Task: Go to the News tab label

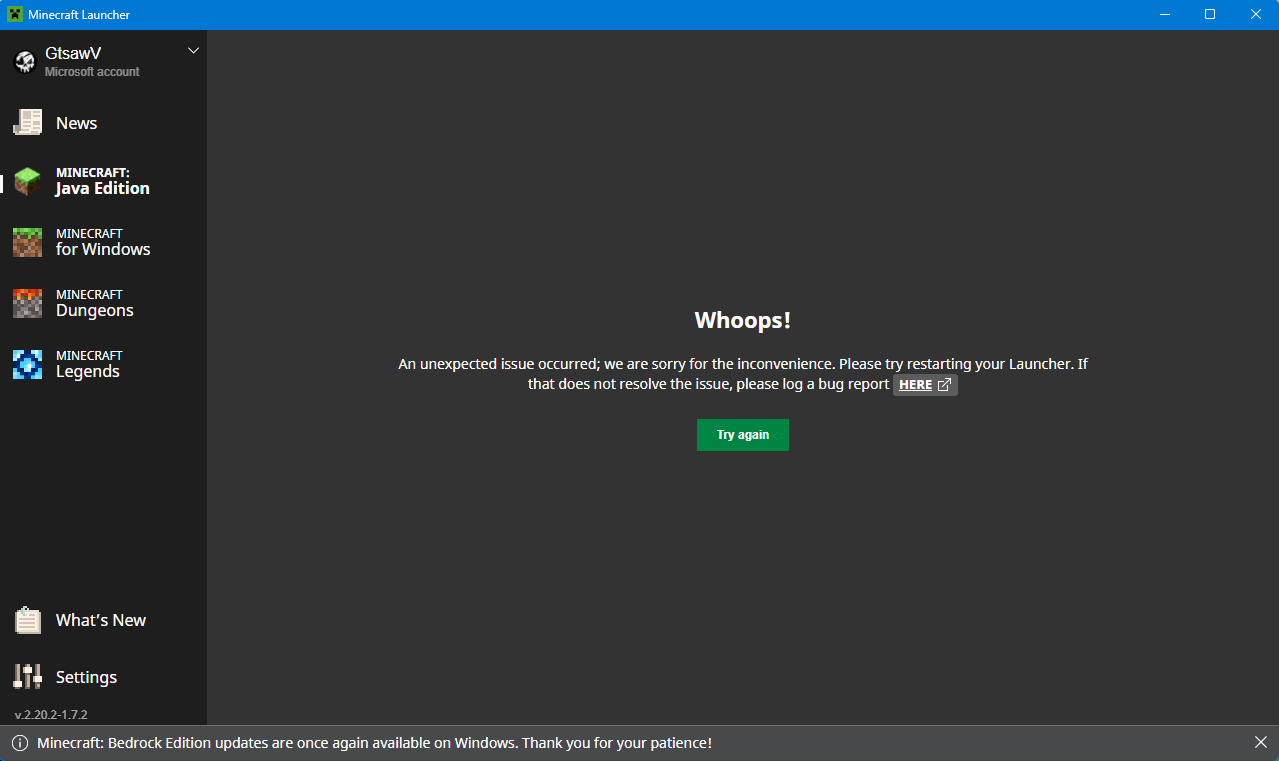Action: [x=77, y=123]
